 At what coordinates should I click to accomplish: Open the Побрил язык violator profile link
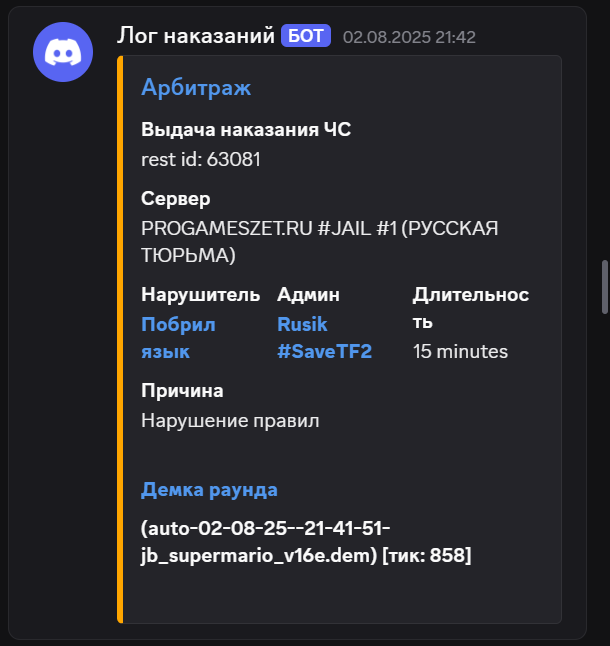point(178,338)
